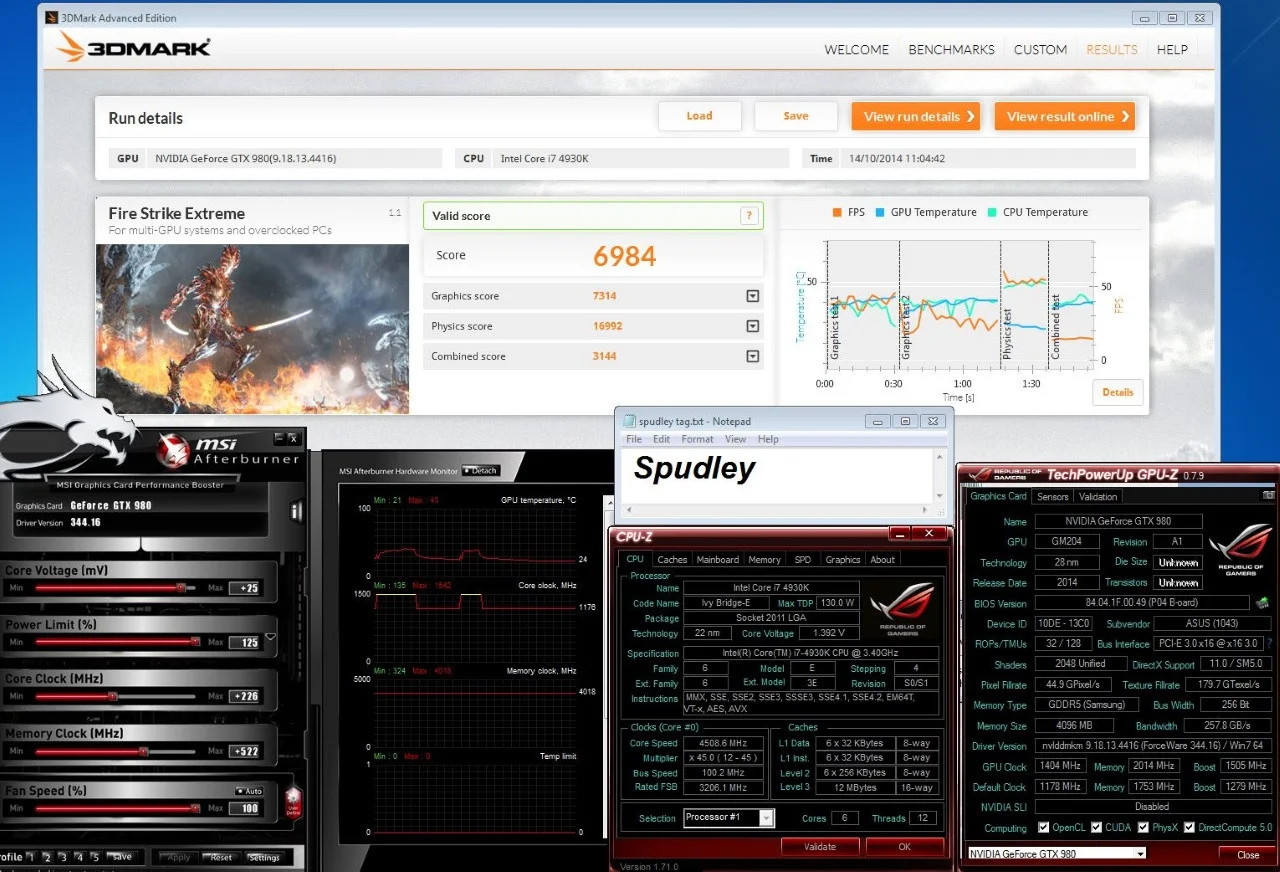This screenshot has height=872, width=1280.
Task: Click the User Define fan icon in Afterburner
Action: tap(293, 801)
